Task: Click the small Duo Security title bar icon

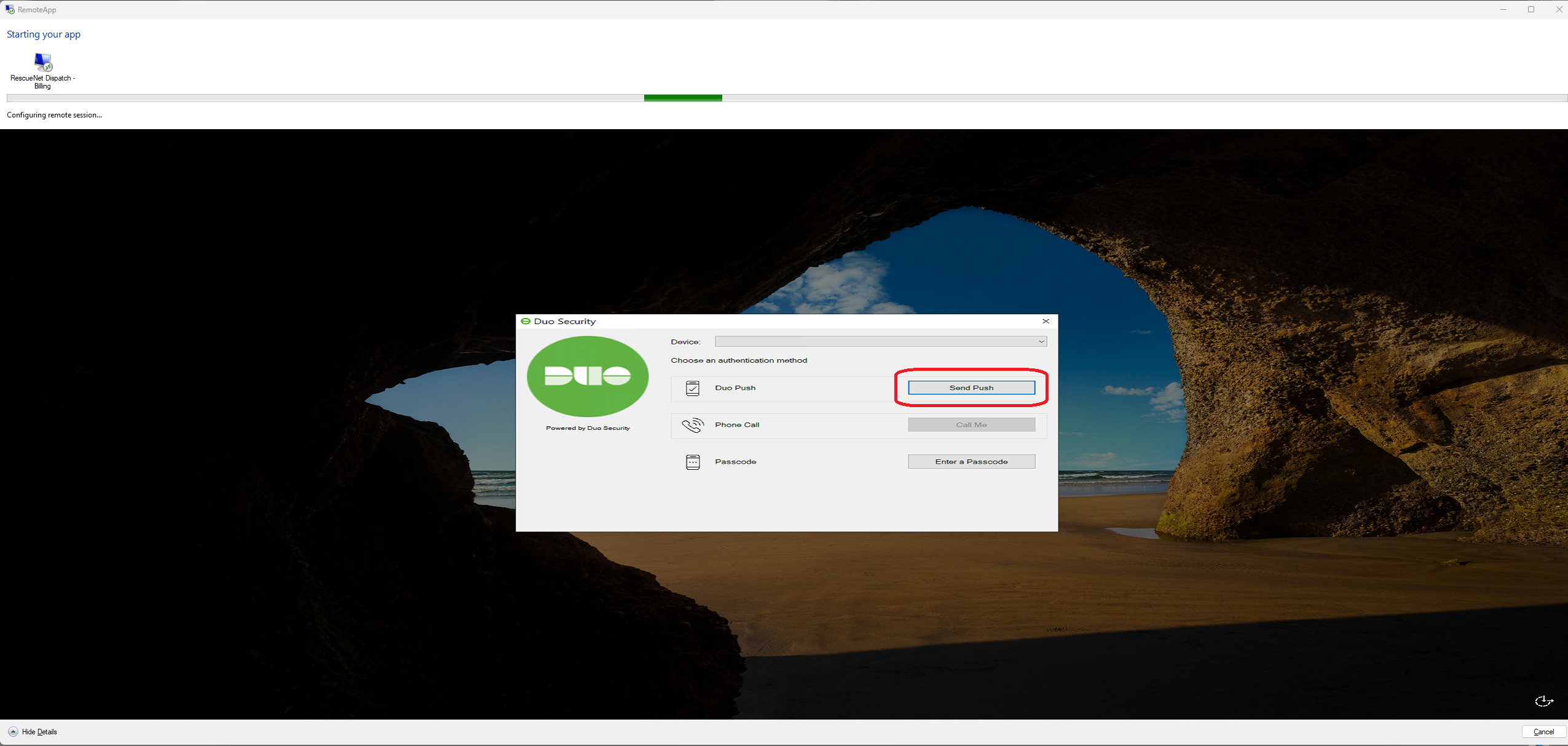Action: tap(526, 321)
